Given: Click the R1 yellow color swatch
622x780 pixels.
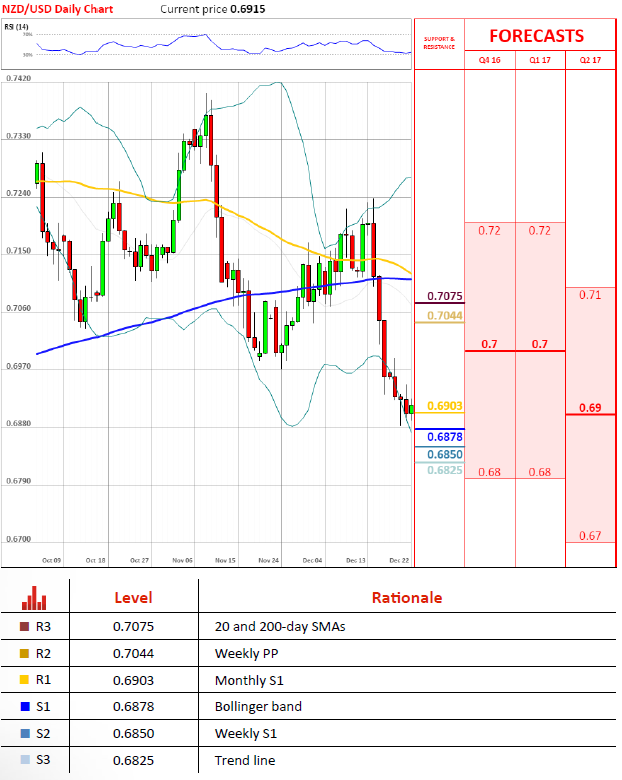Looking at the screenshot, I should (24, 680).
